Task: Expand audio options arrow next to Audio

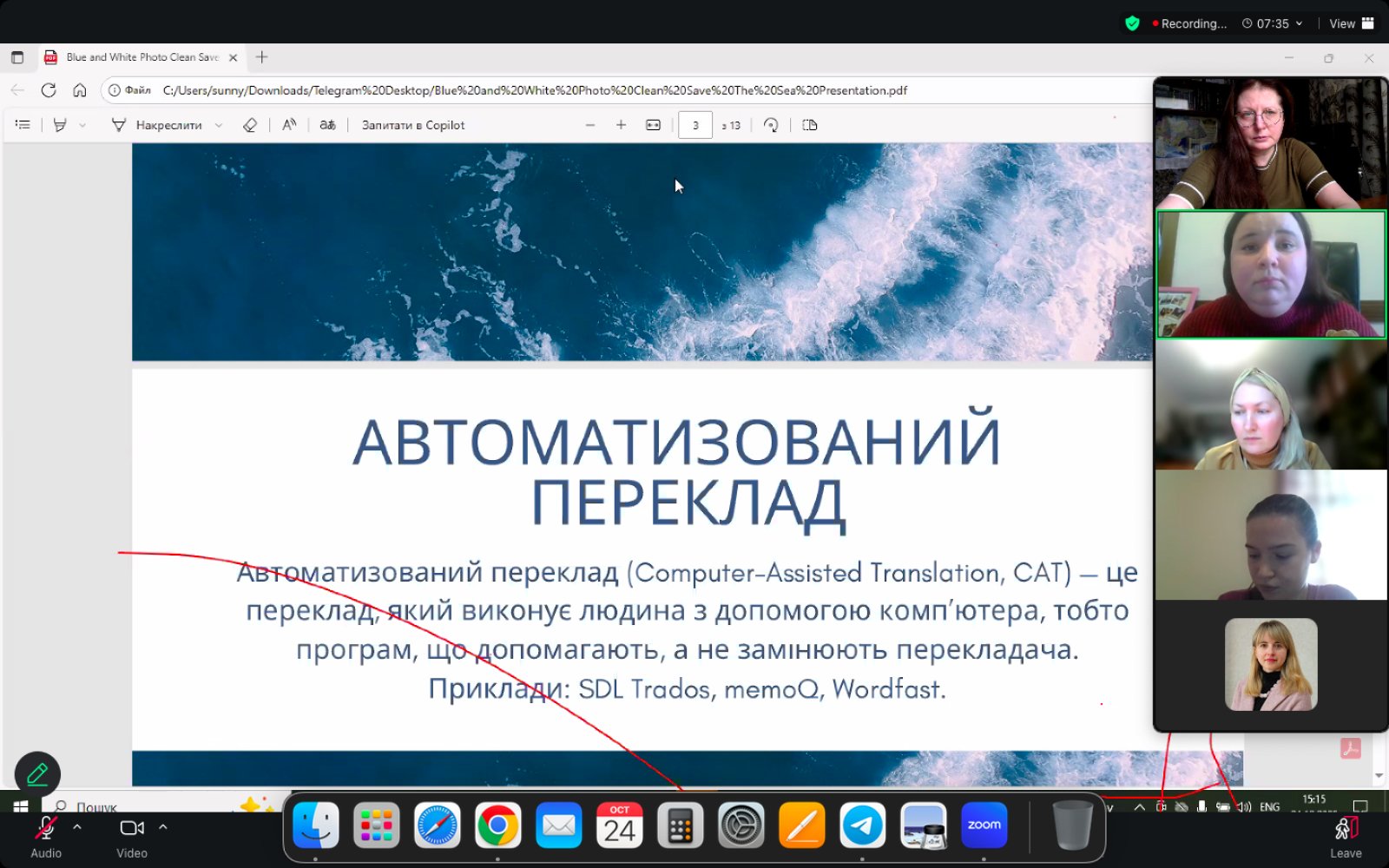Action: point(77,827)
